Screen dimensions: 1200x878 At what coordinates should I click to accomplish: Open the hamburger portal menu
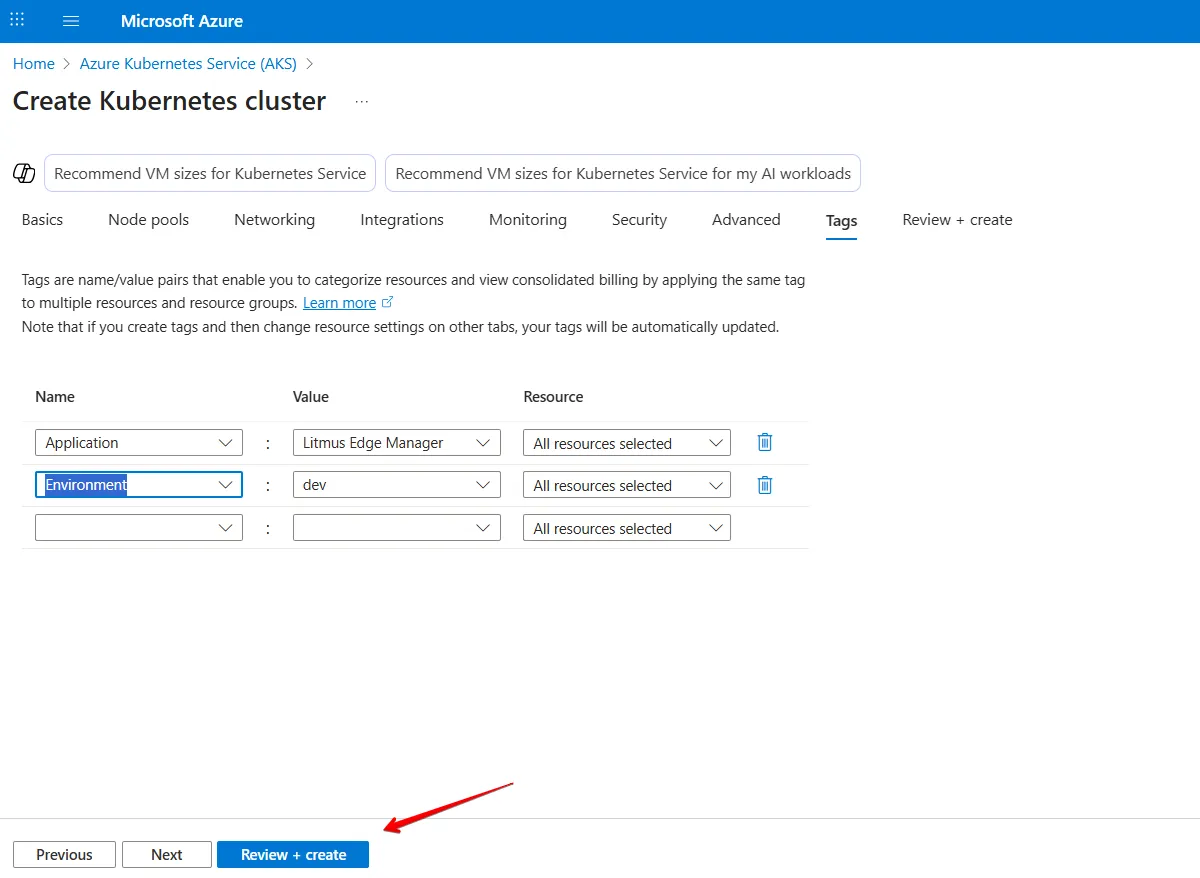pyautogui.click(x=70, y=21)
